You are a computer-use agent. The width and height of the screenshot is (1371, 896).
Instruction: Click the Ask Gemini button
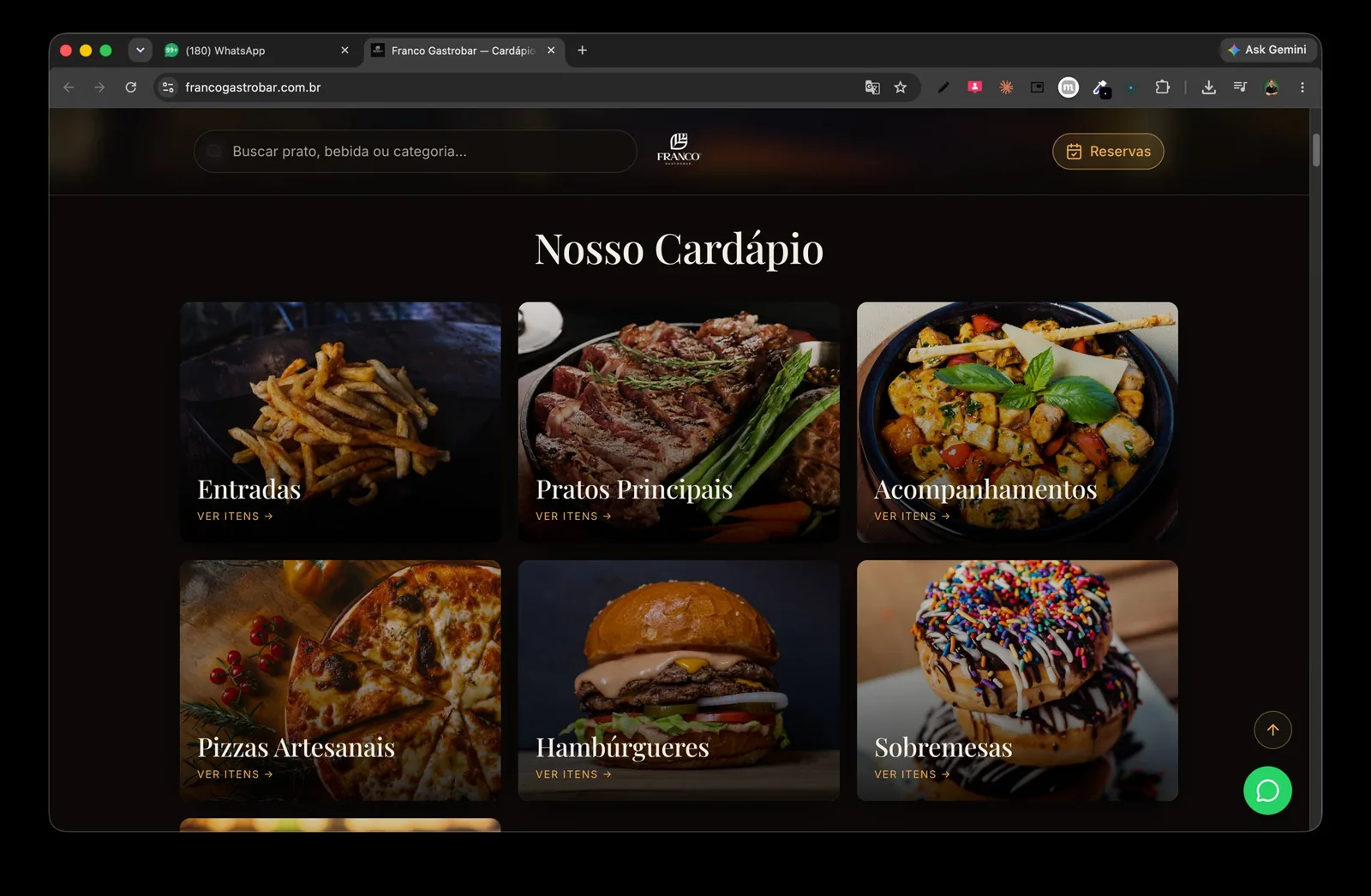coord(1267,50)
